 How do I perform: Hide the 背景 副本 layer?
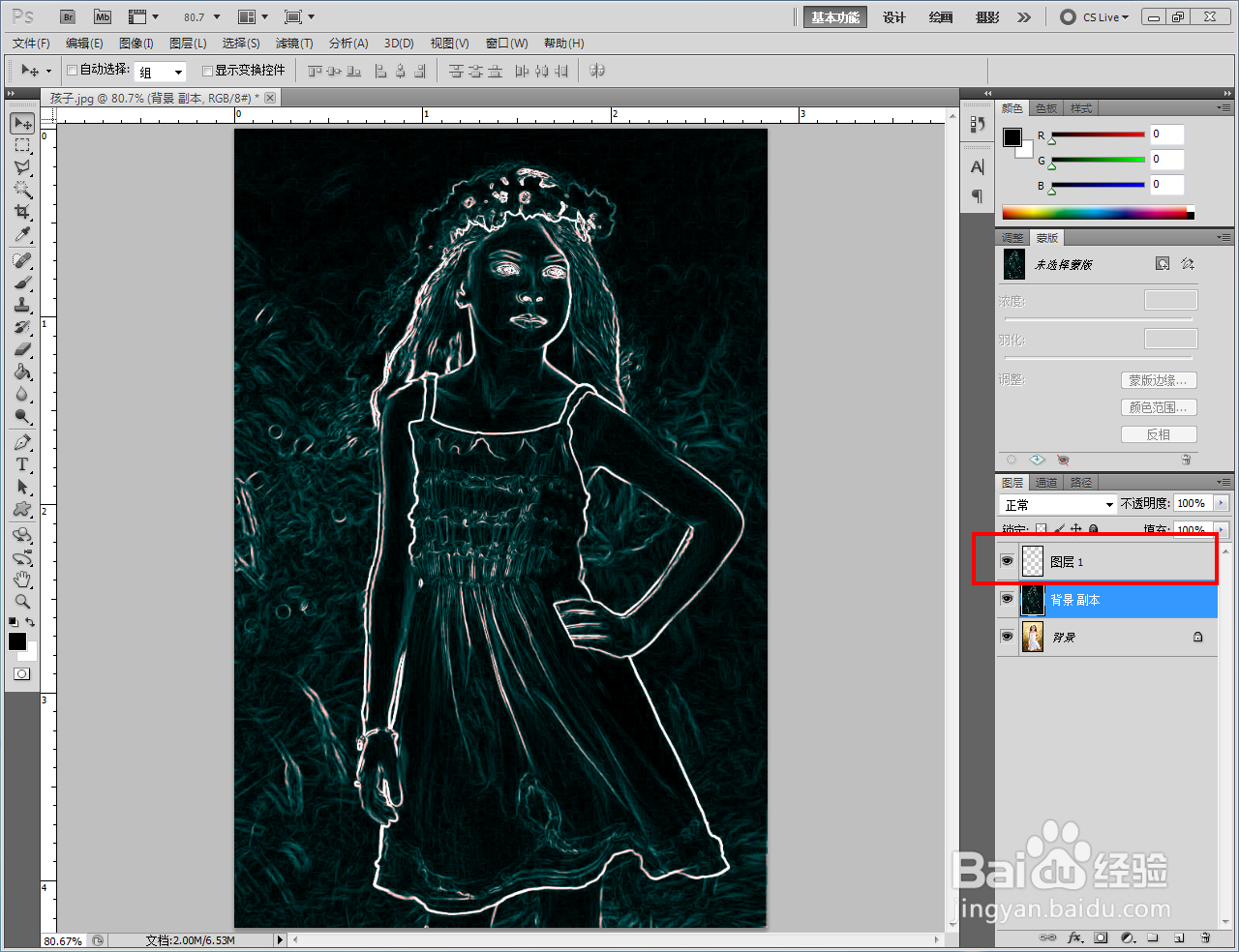1007,599
